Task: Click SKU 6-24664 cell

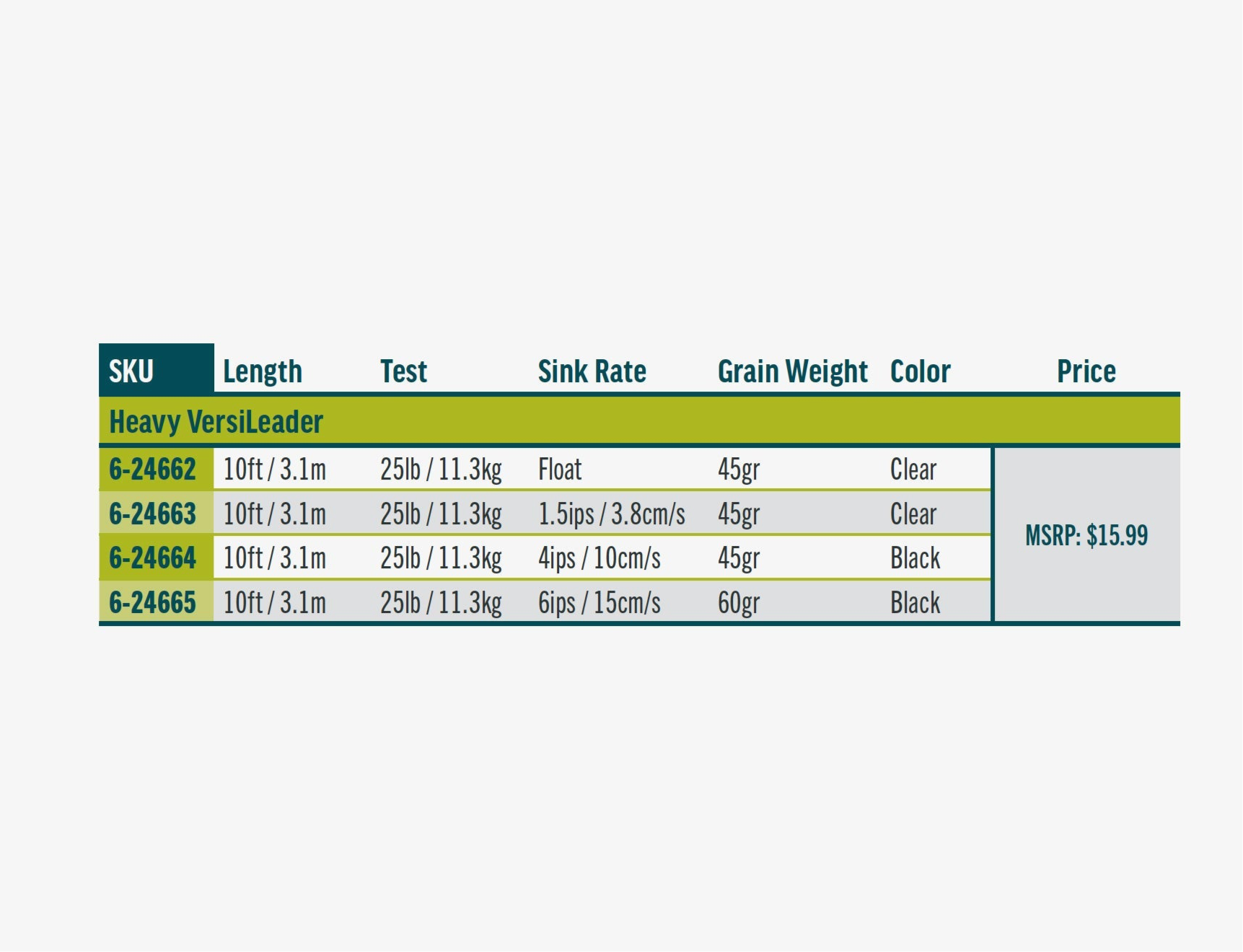Action: point(153,558)
